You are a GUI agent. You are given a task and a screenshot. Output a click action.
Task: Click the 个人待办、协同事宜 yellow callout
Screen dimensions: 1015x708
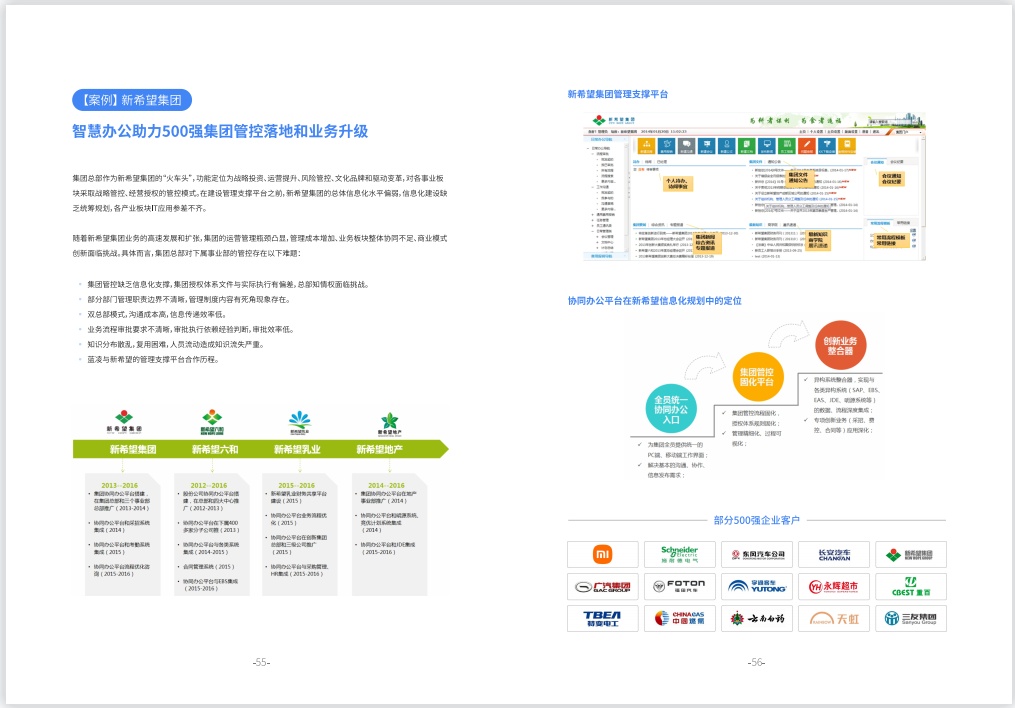pyautogui.click(x=678, y=184)
